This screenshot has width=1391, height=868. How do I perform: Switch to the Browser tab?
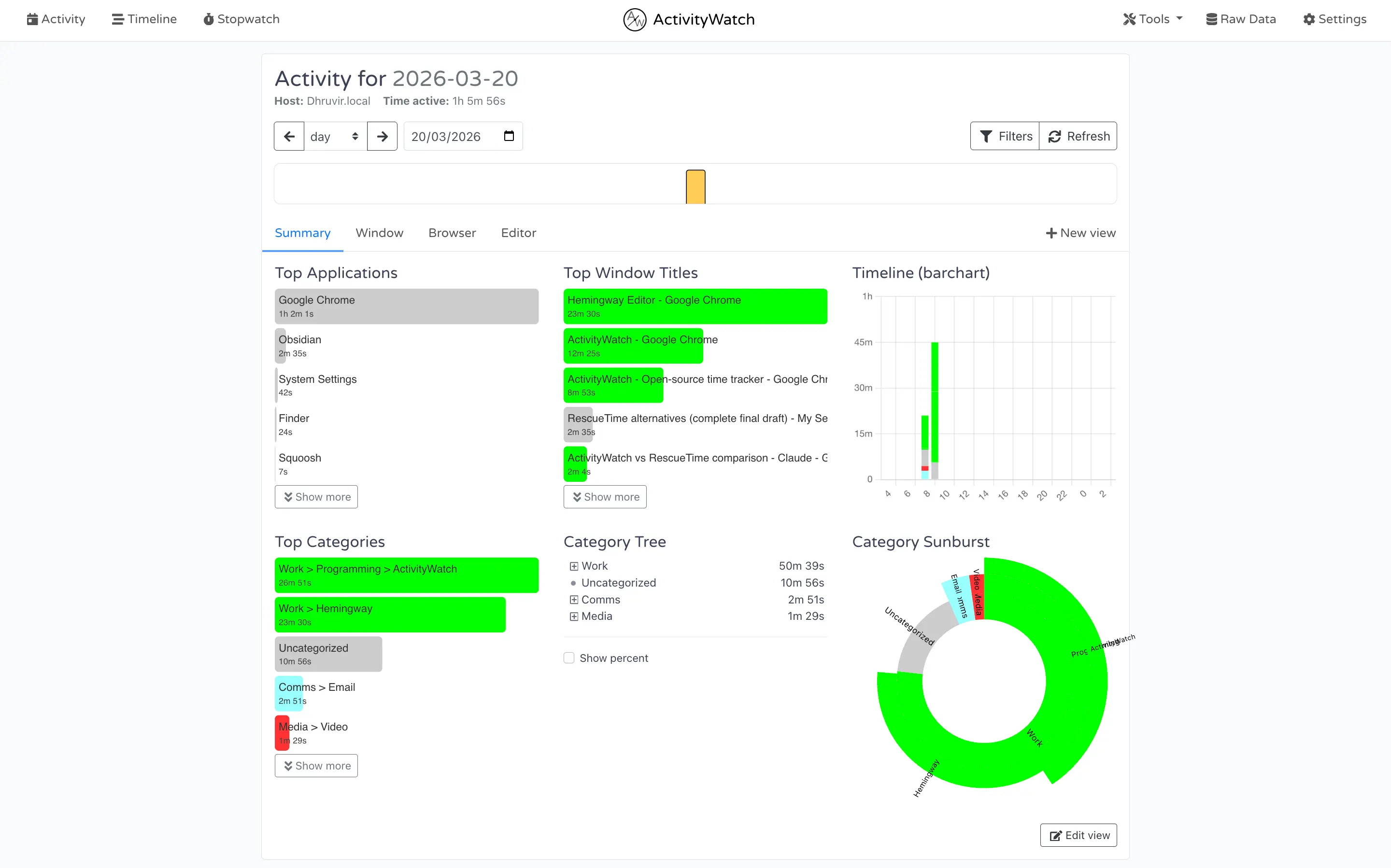452,233
